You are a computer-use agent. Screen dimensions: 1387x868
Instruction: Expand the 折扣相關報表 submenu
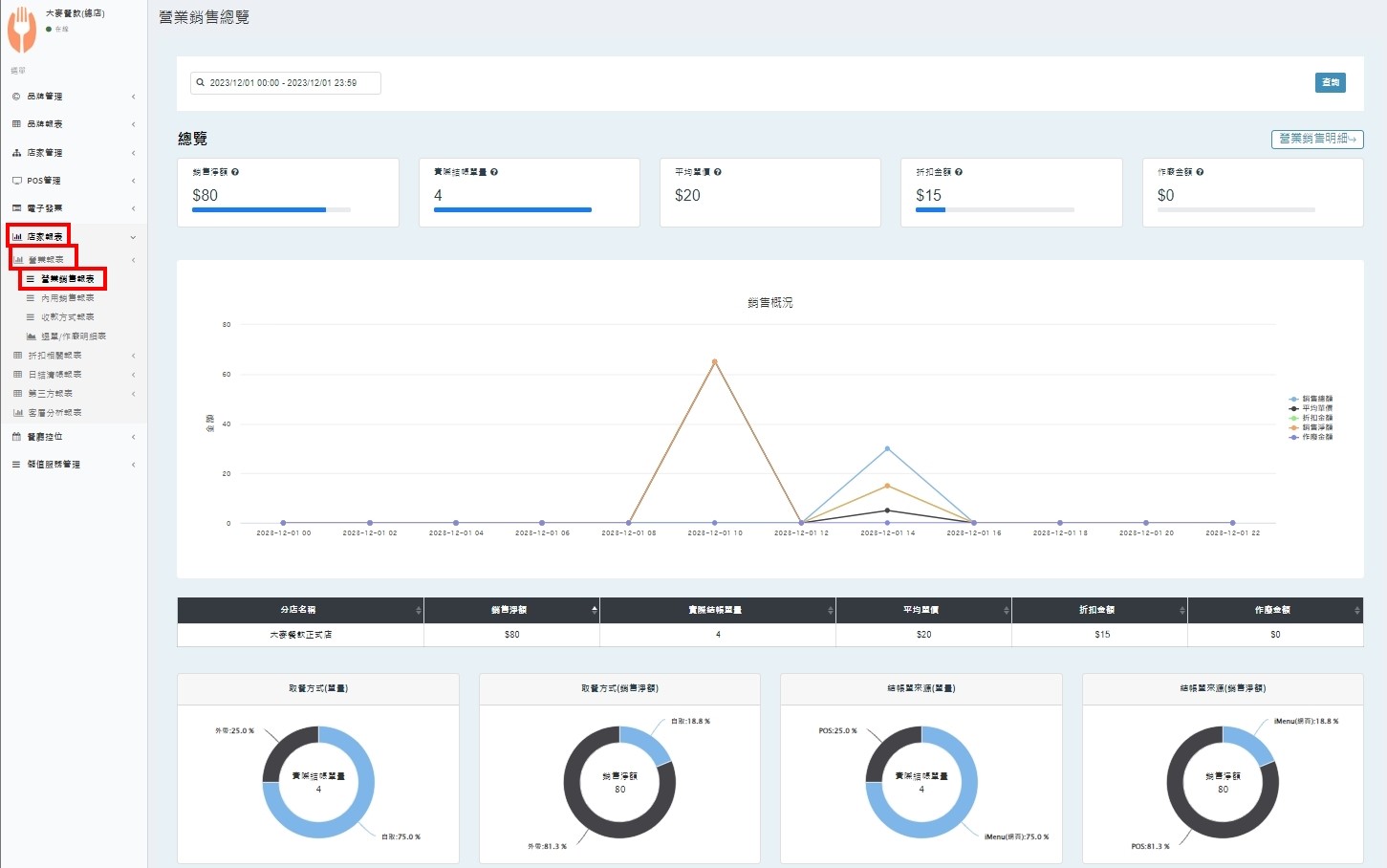[54, 356]
